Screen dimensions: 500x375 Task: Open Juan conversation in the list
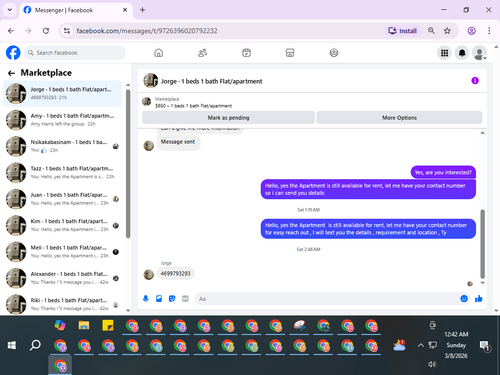pyautogui.click(x=62, y=199)
